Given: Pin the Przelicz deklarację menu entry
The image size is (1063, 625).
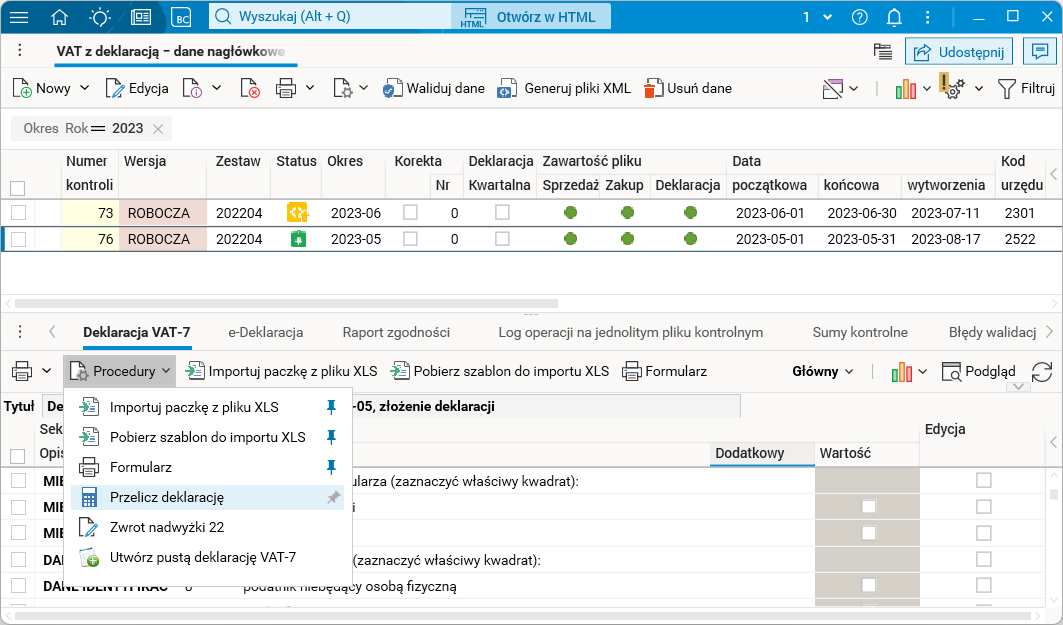Looking at the screenshot, I should coord(333,498).
